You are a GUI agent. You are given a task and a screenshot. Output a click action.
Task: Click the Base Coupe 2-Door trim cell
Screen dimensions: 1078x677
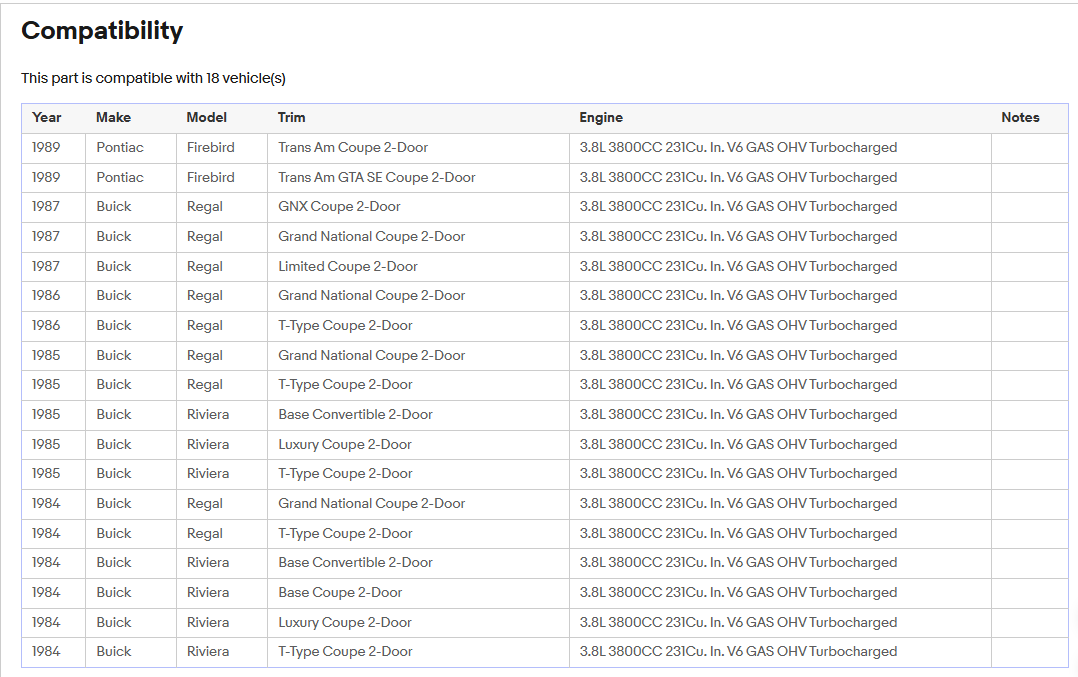coord(340,593)
